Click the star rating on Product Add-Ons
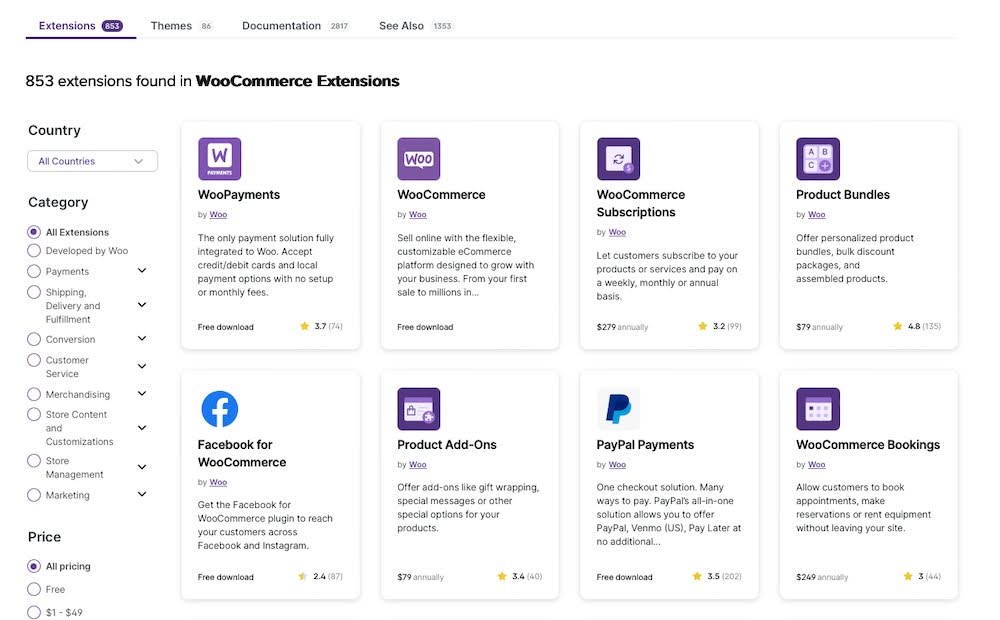The width and height of the screenshot is (1000, 620). 520,576
